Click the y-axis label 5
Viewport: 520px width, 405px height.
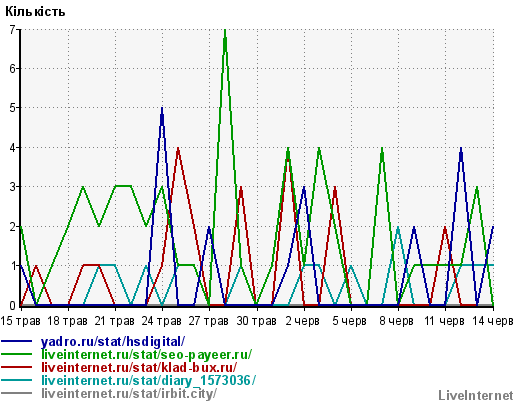point(13,108)
